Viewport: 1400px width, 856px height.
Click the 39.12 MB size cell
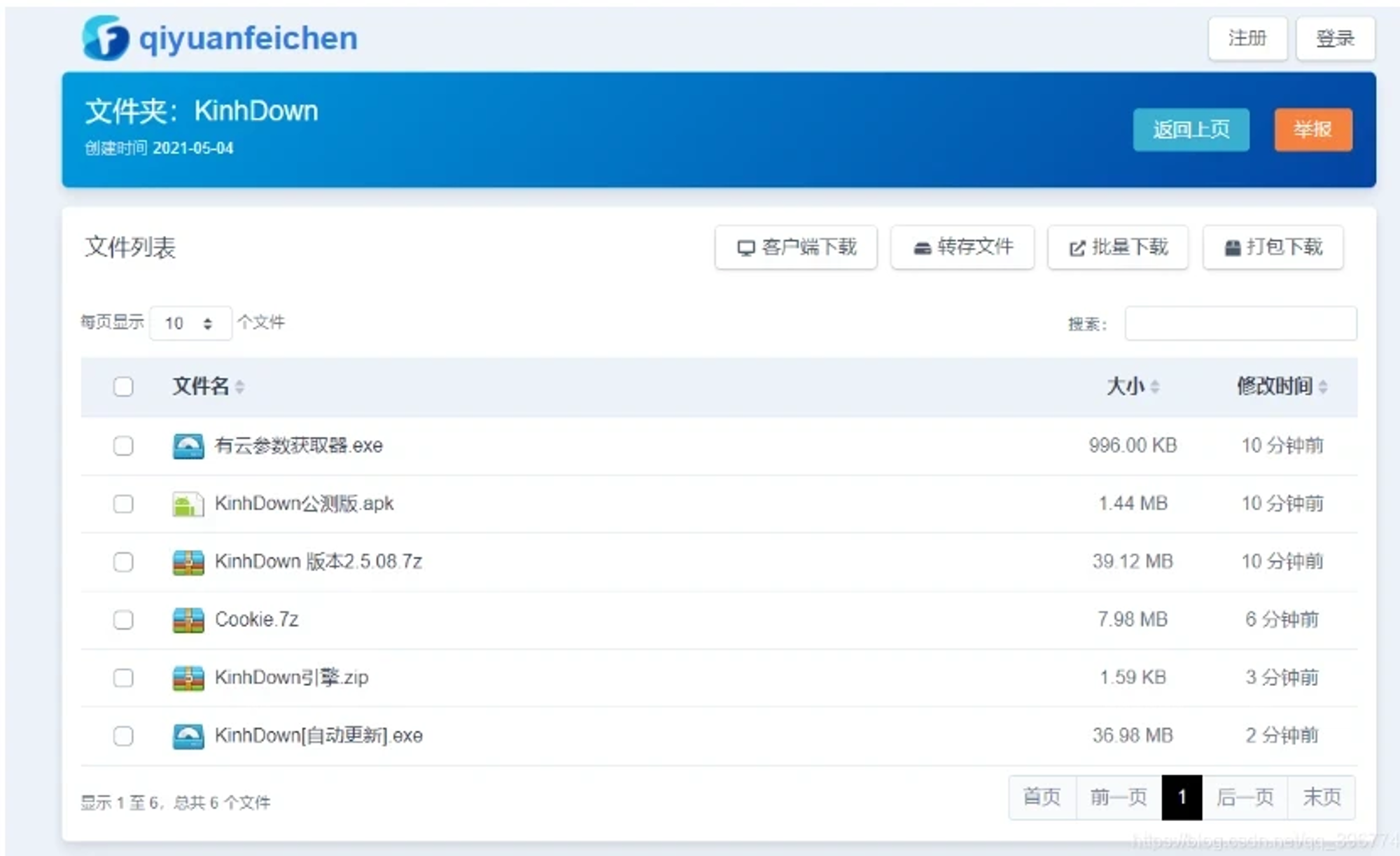(1133, 562)
